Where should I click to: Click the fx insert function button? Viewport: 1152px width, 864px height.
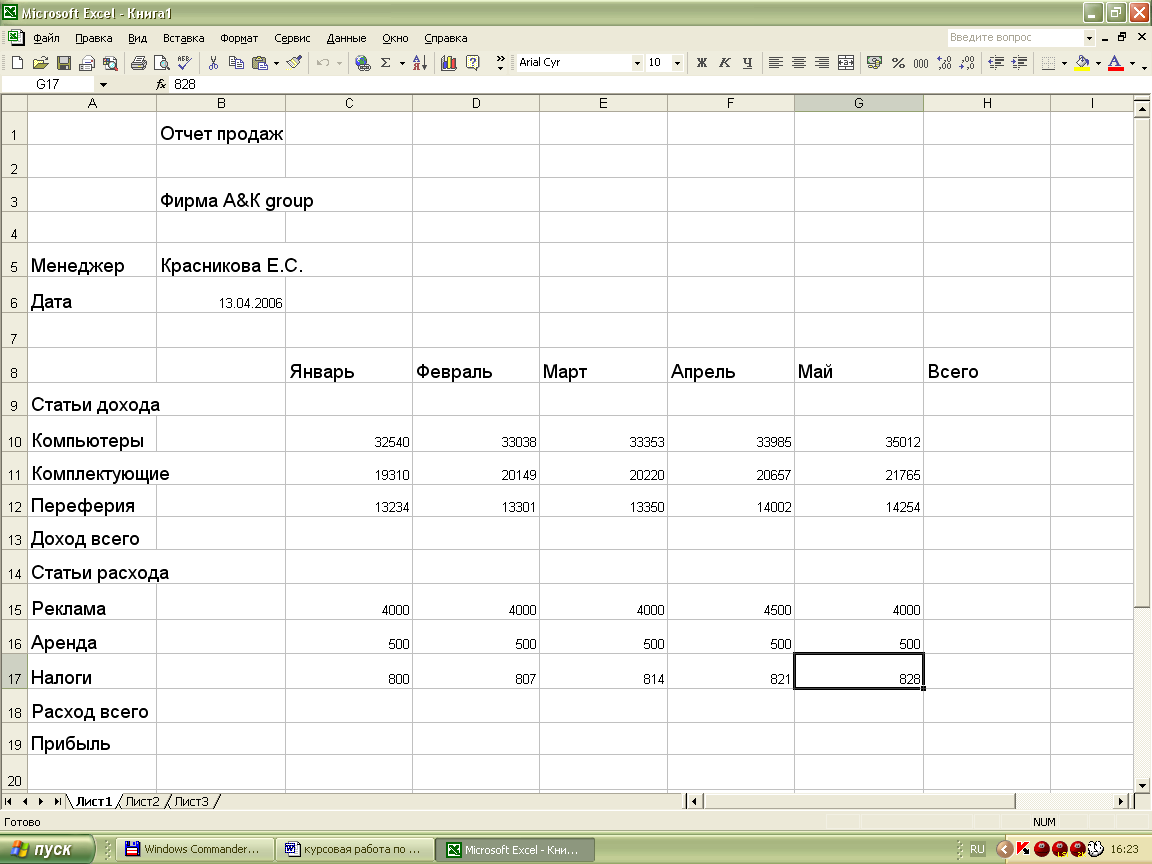pyautogui.click(x=161, y=84)
